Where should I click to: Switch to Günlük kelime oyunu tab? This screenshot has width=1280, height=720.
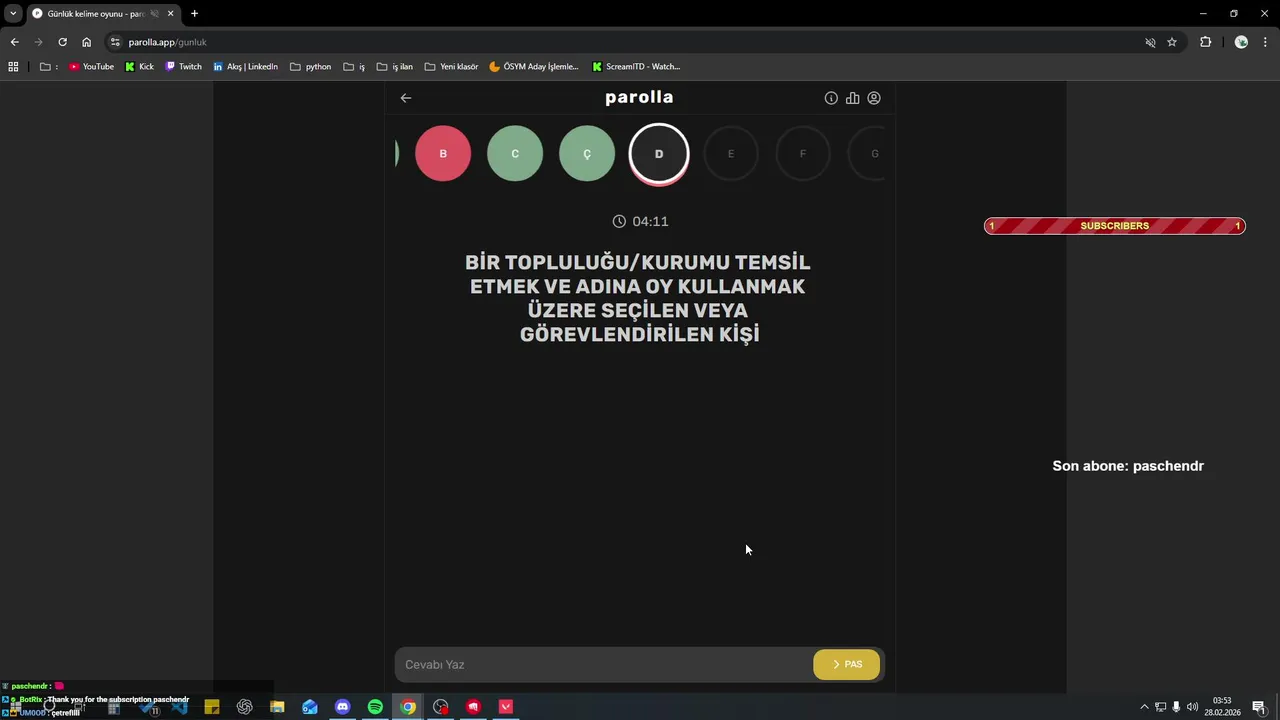(95, 14)
